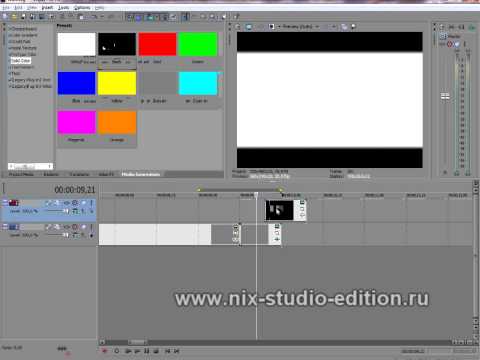Screen dimensions: 480x360
Task: Click the black clip on the first track
Action: [x=279, y=210]
